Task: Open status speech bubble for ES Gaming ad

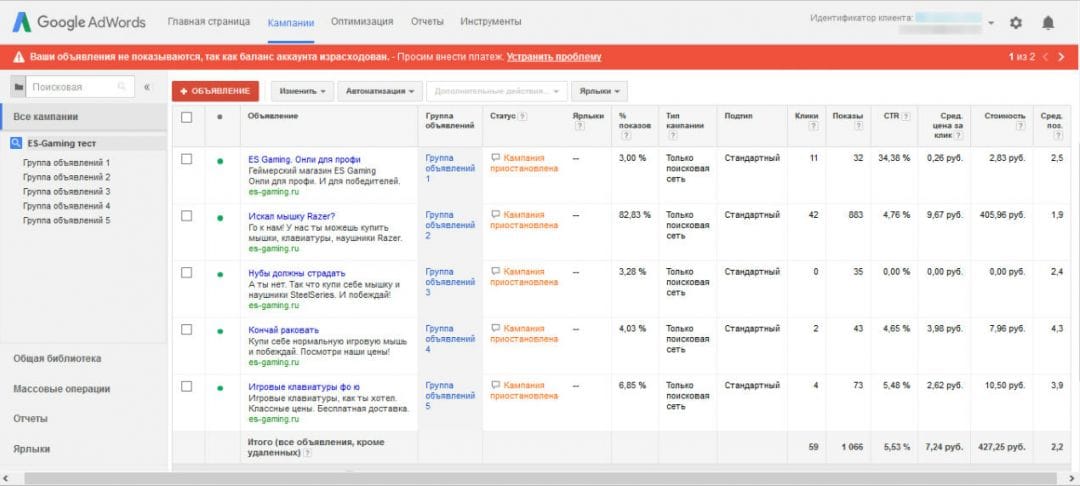Action: tap(495, 158)
